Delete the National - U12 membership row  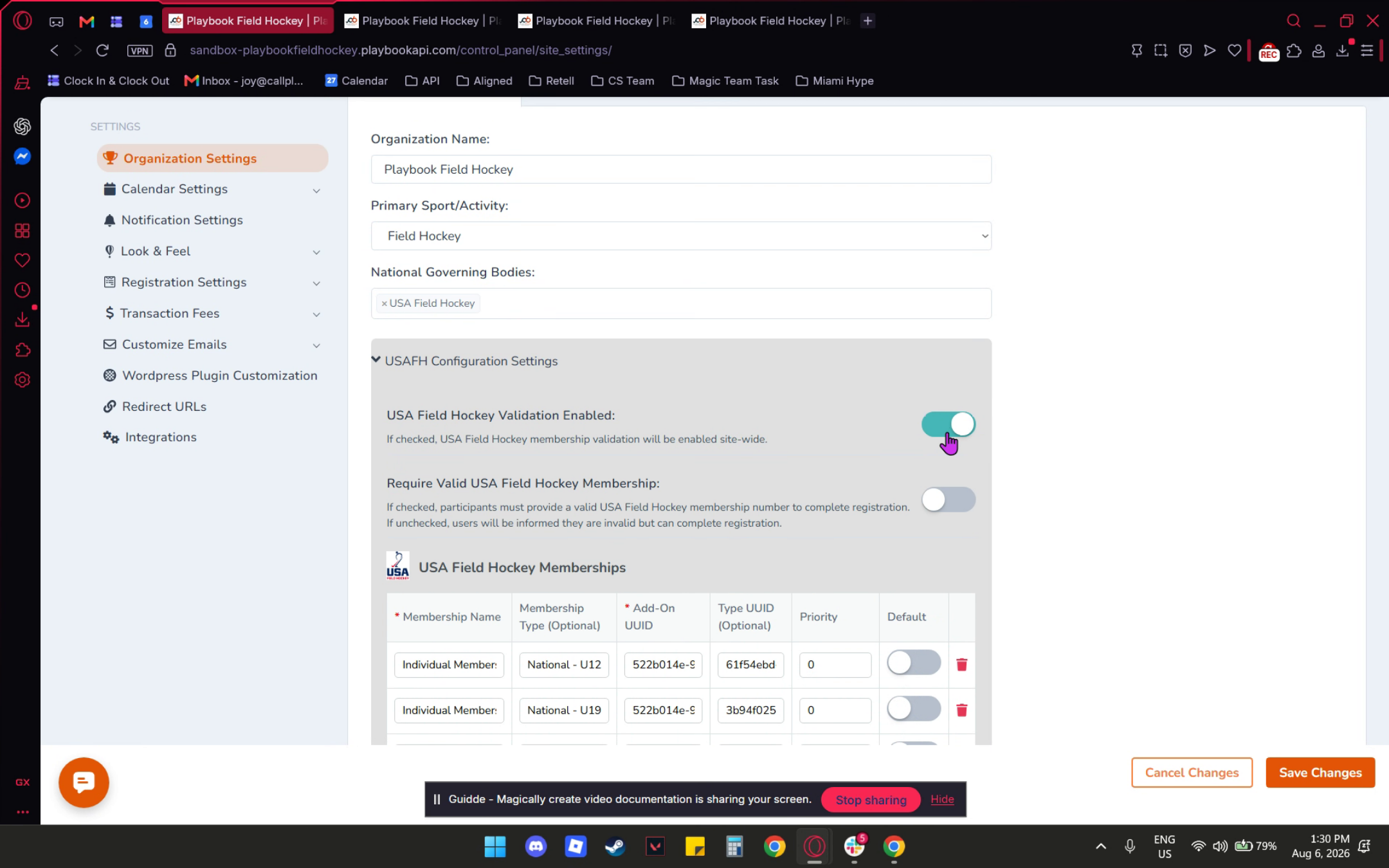click(962, 665)
